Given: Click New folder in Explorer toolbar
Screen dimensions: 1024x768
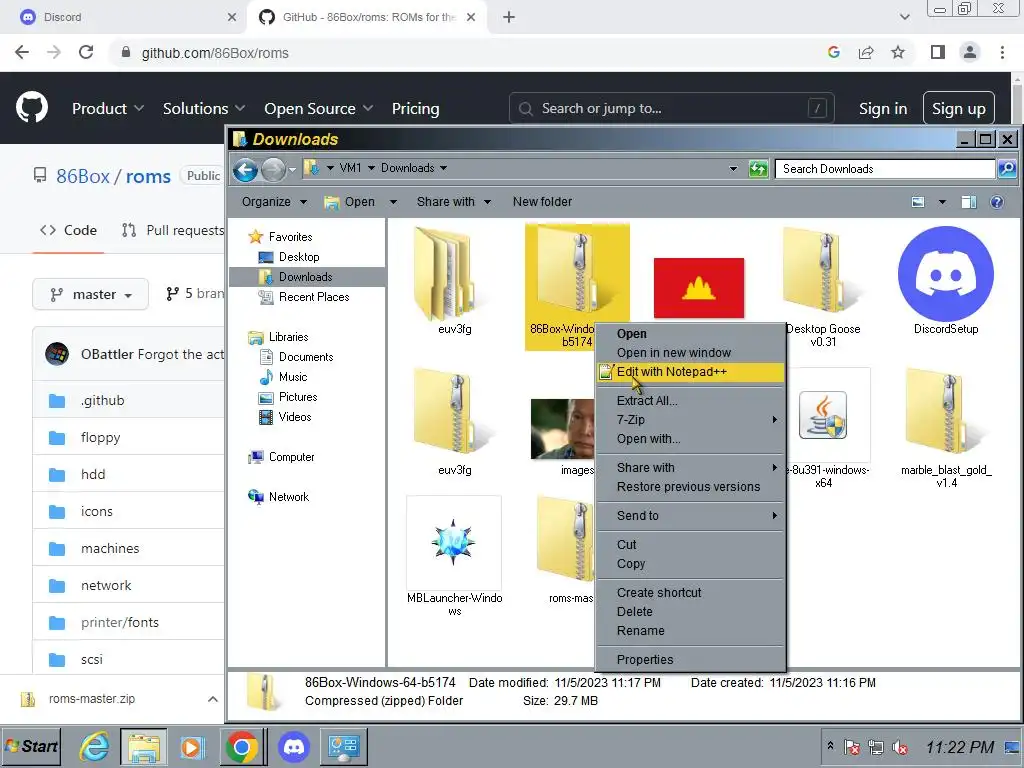Looking at the screenshot, I should click(x=542, y=202).
